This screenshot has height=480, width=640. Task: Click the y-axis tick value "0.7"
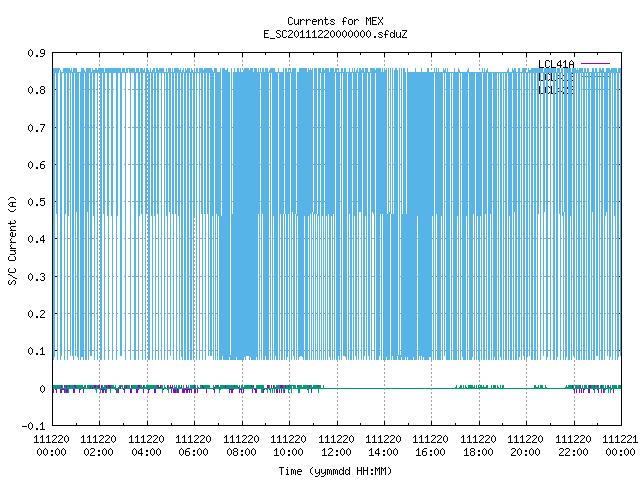(36, 128)
